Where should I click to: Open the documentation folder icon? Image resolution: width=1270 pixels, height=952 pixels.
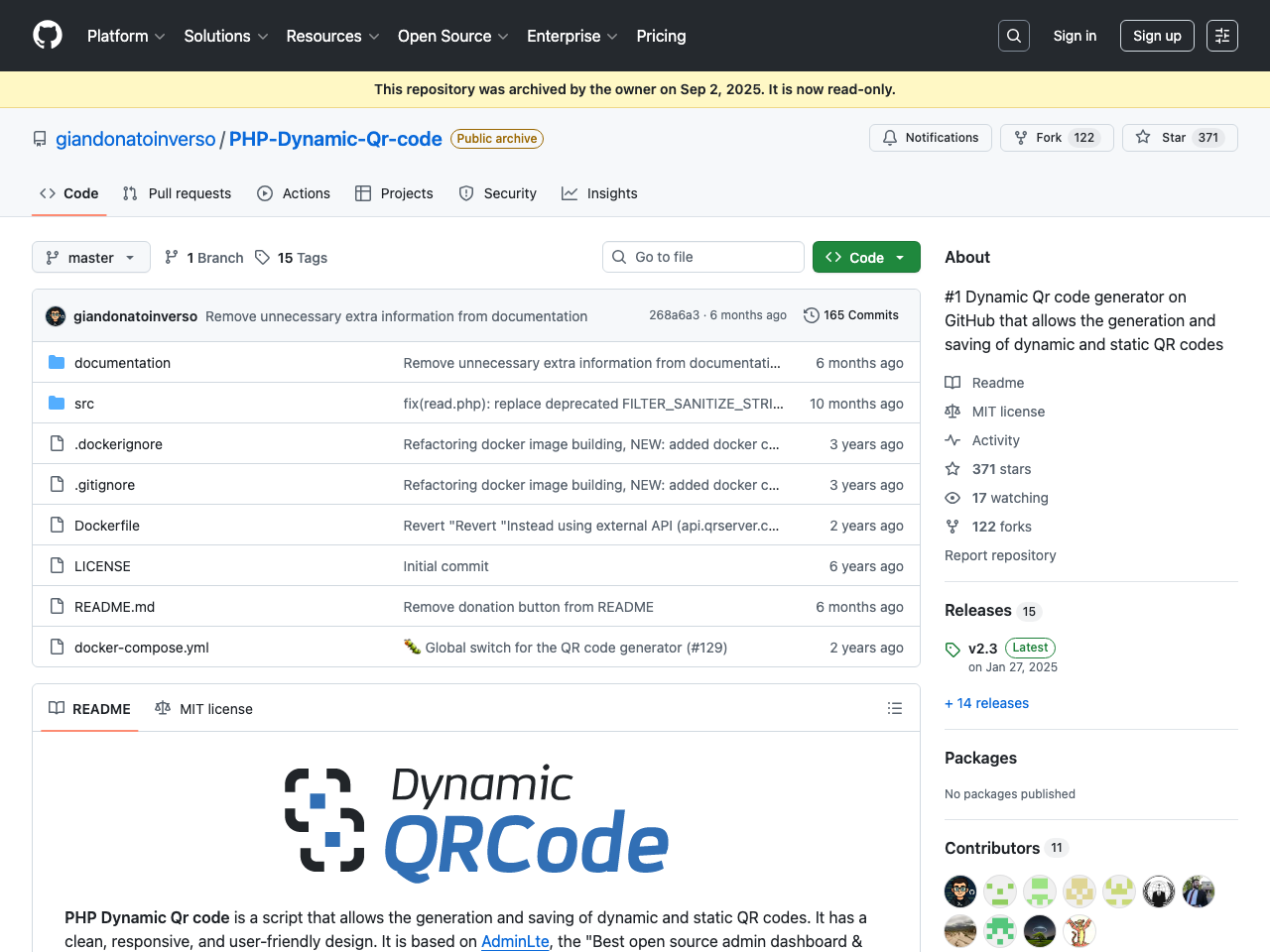[57, 362]
